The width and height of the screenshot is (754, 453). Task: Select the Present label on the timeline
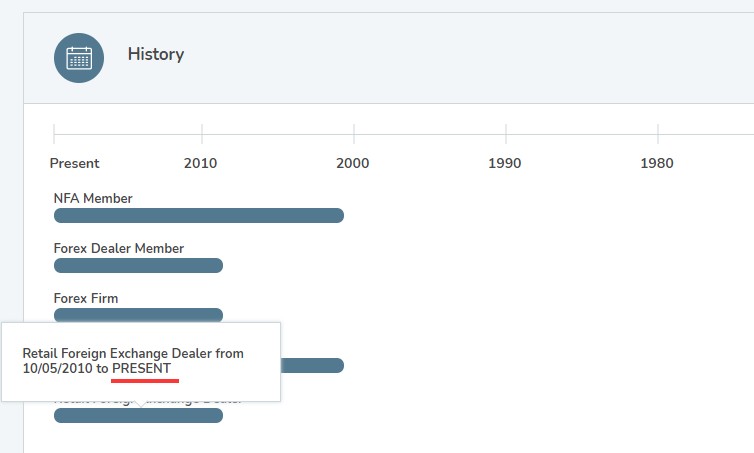coord(75,163)
